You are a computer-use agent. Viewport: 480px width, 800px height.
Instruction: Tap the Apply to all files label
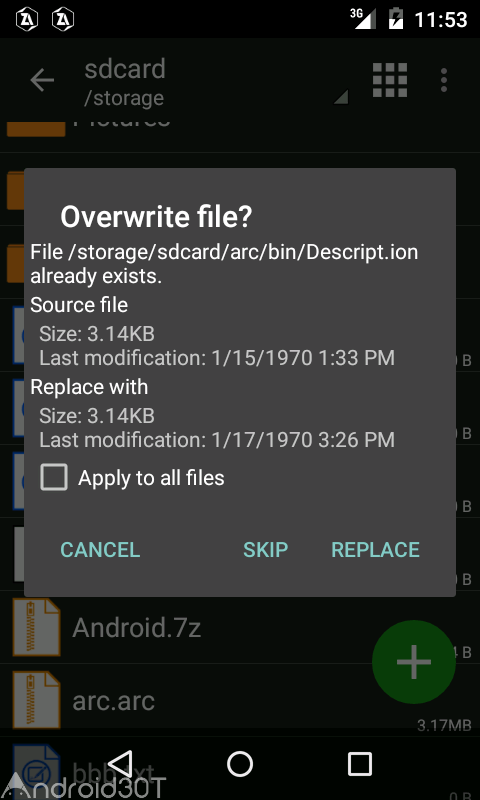pos(151,478)
